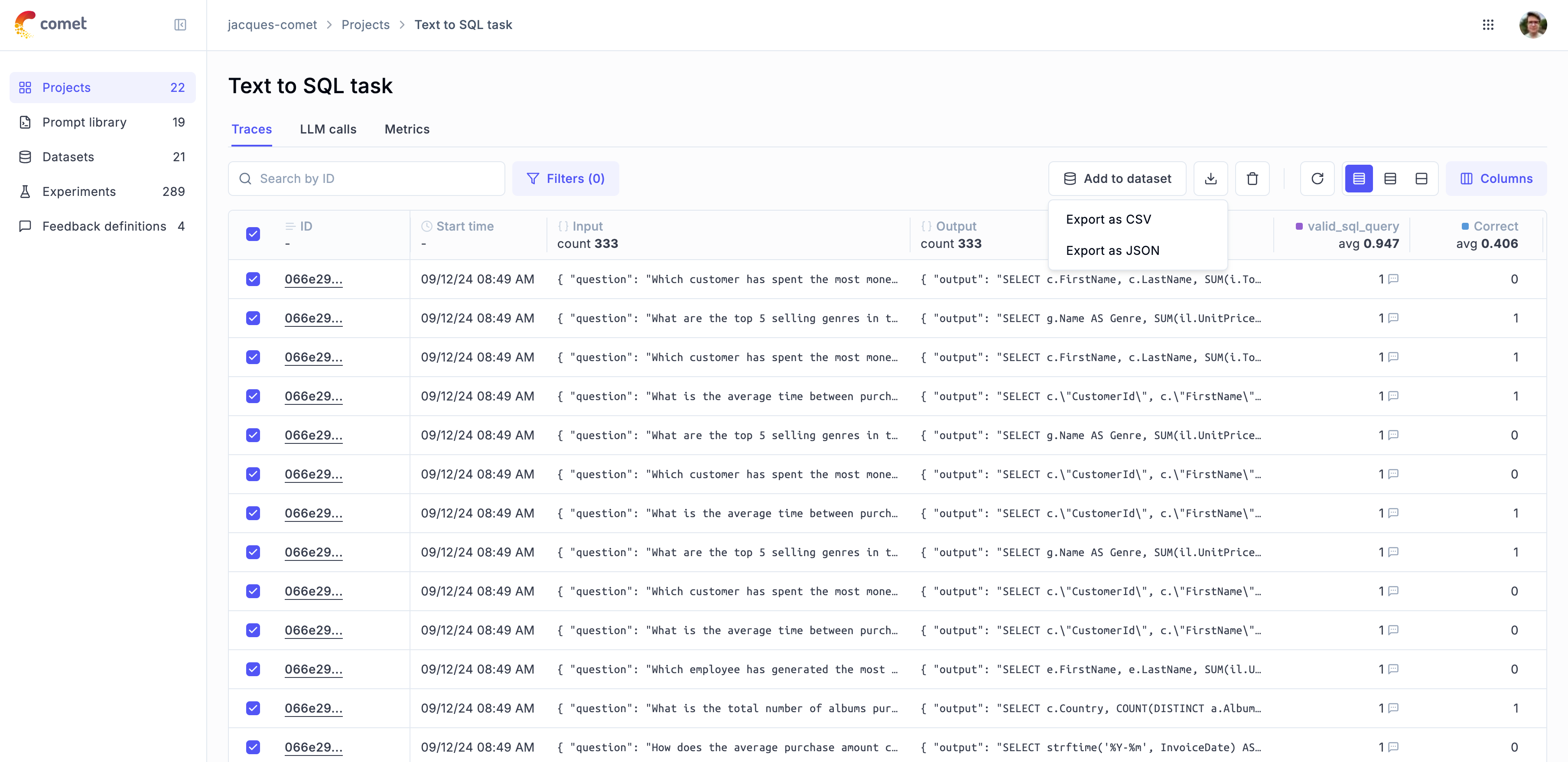The height and width of the screenshot is (762, 1568).
Task: Refresh the traces table
Action: [x=1317, y=178]
